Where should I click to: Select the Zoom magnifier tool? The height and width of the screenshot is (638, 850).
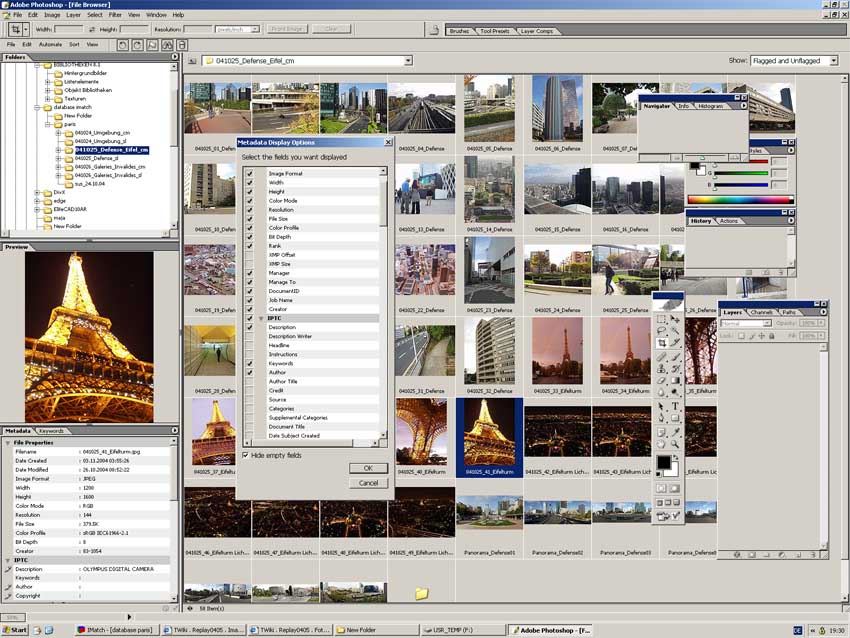pos(675,444)
